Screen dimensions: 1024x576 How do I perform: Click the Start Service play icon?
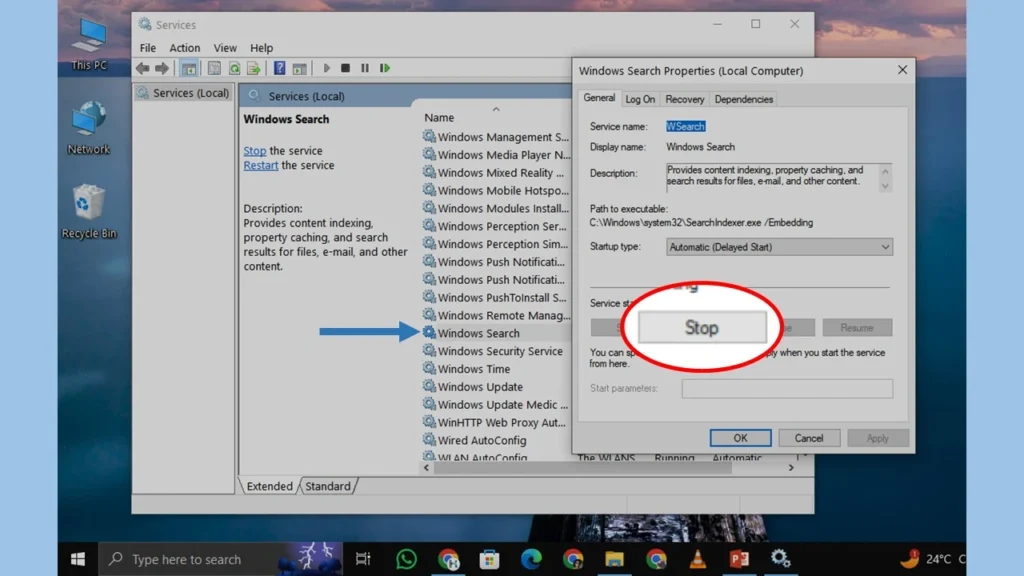click(x=327, y=68)
